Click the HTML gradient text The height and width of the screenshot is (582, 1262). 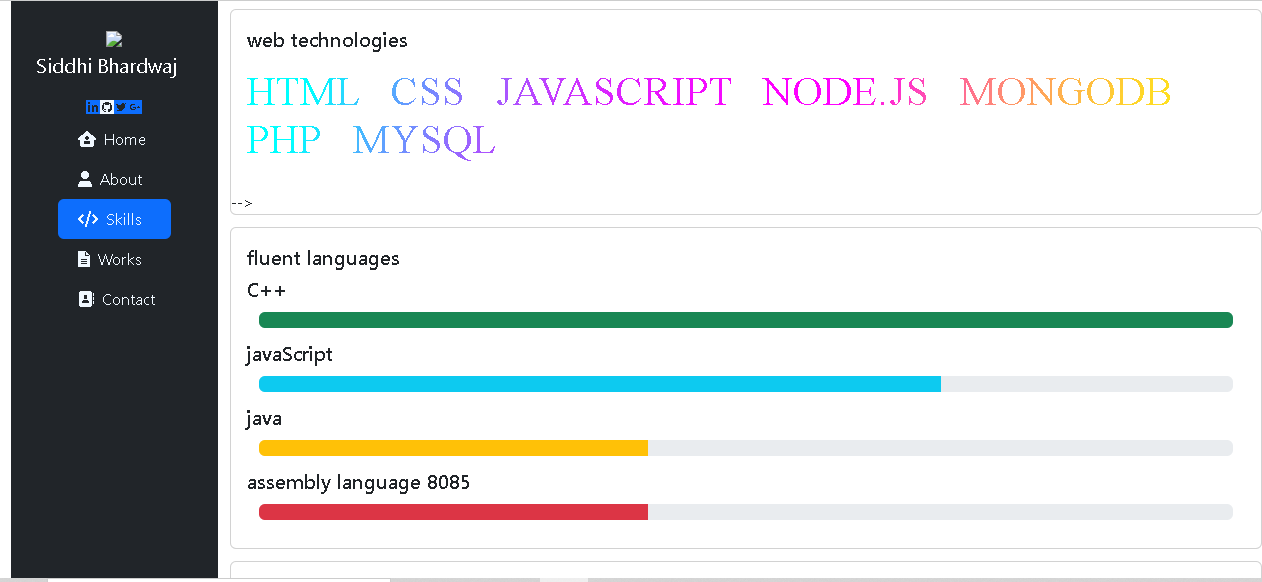tap(303, 92)
